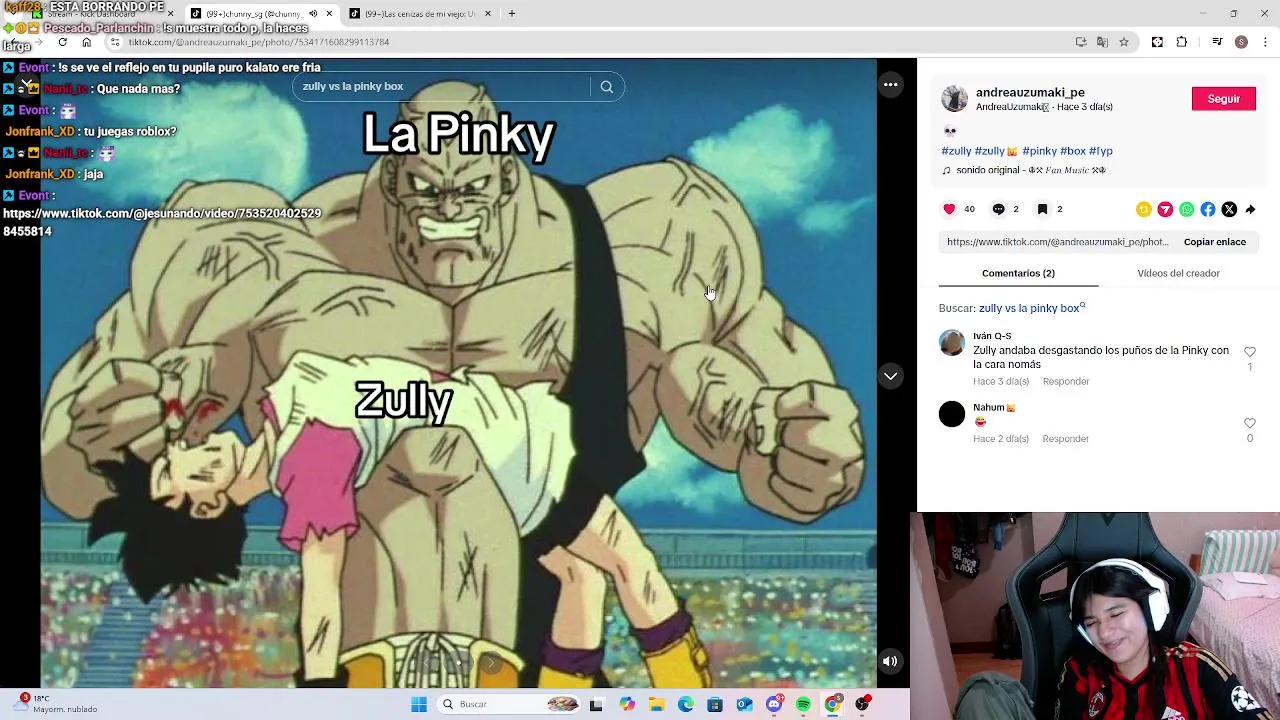Open the translate page icon in address bar
The width and height of the screenshot is (1280, 720).
[1102, 42]
